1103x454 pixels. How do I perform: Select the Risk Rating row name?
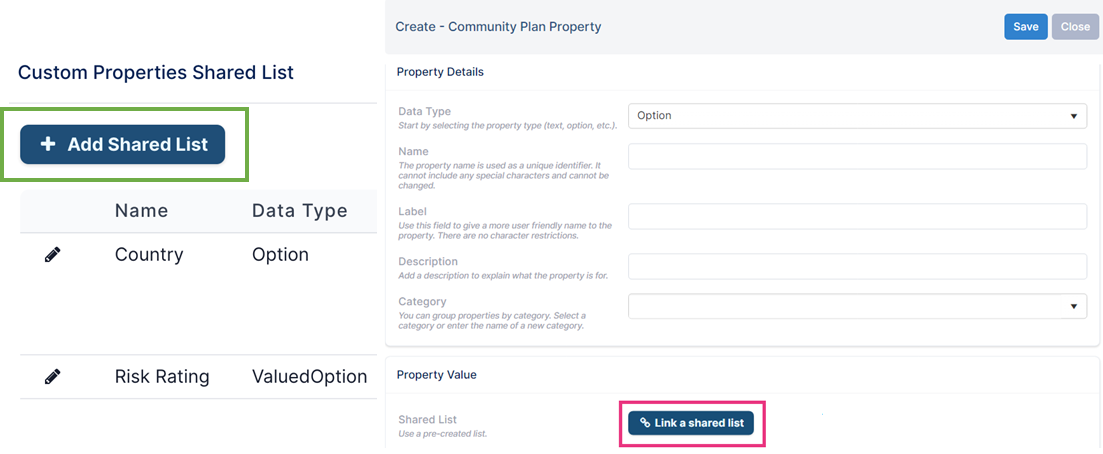[x=162, y=377]
